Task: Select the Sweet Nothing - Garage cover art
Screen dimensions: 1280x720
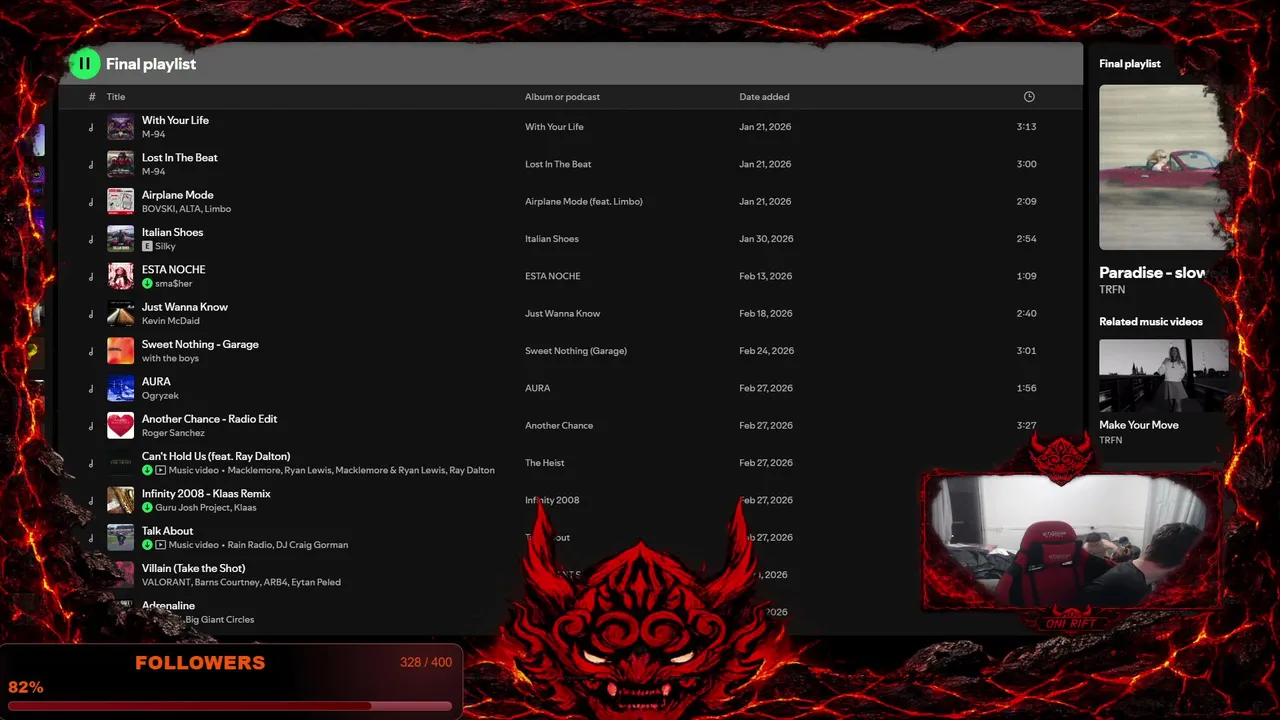Action: (x=120, y=351)
